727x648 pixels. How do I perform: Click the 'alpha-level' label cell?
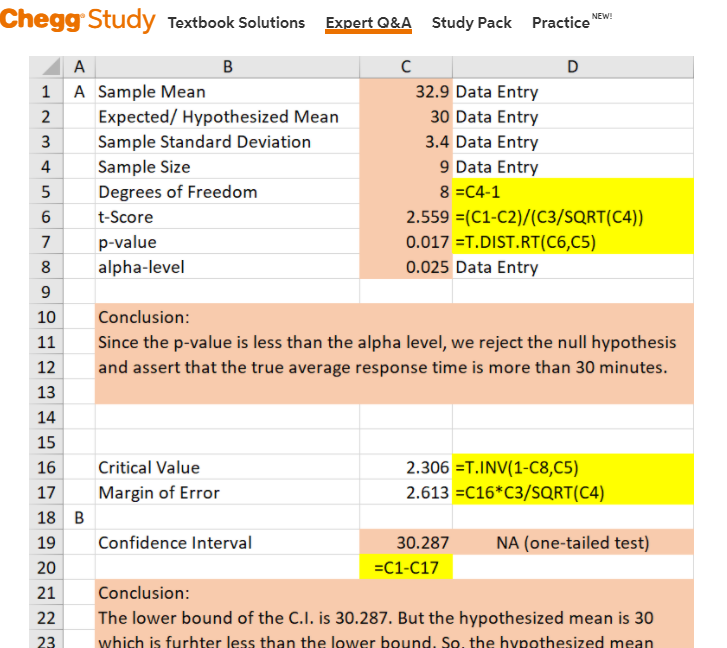227,267
